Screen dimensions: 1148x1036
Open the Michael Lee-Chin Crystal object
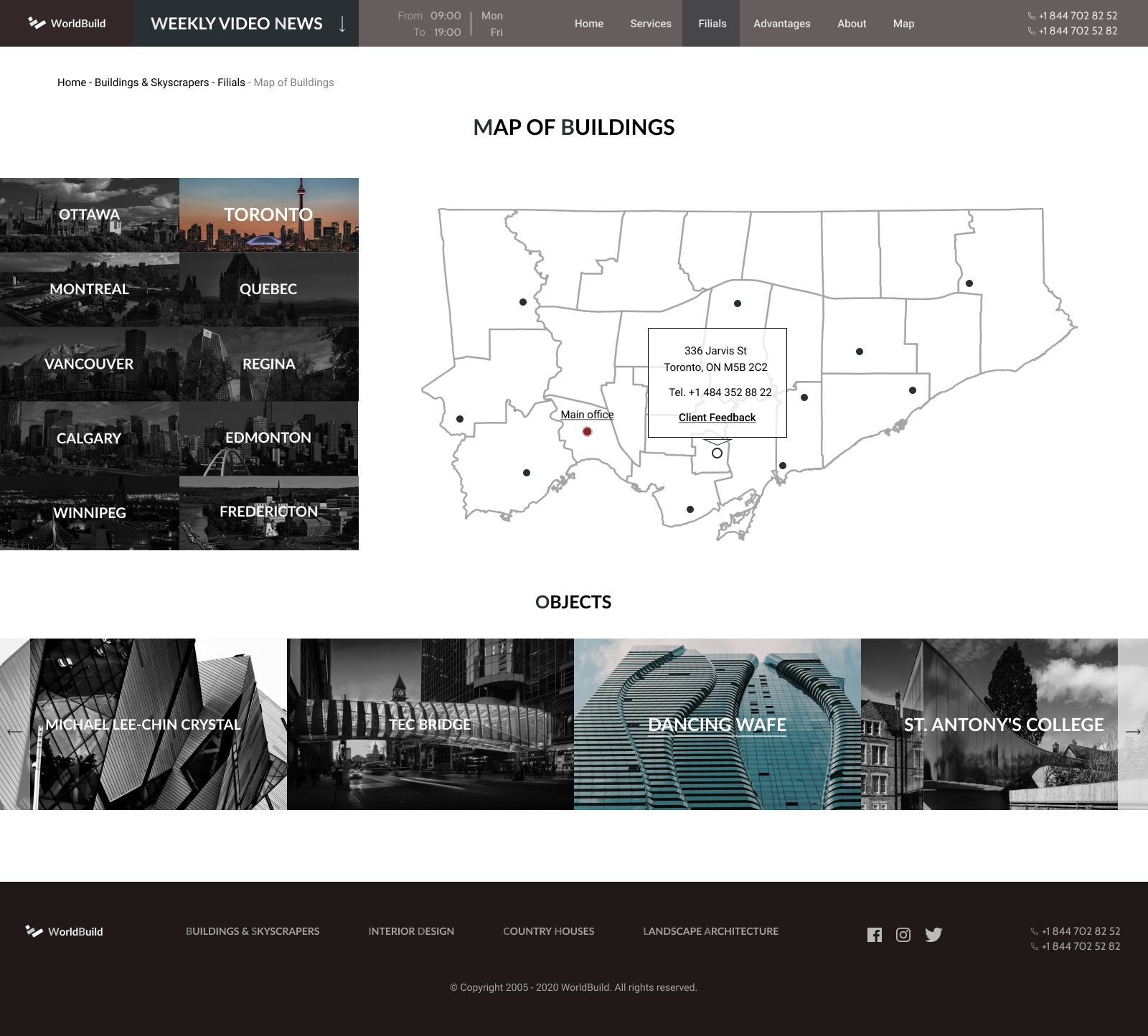pyautogui.click(x=143, y=724)
